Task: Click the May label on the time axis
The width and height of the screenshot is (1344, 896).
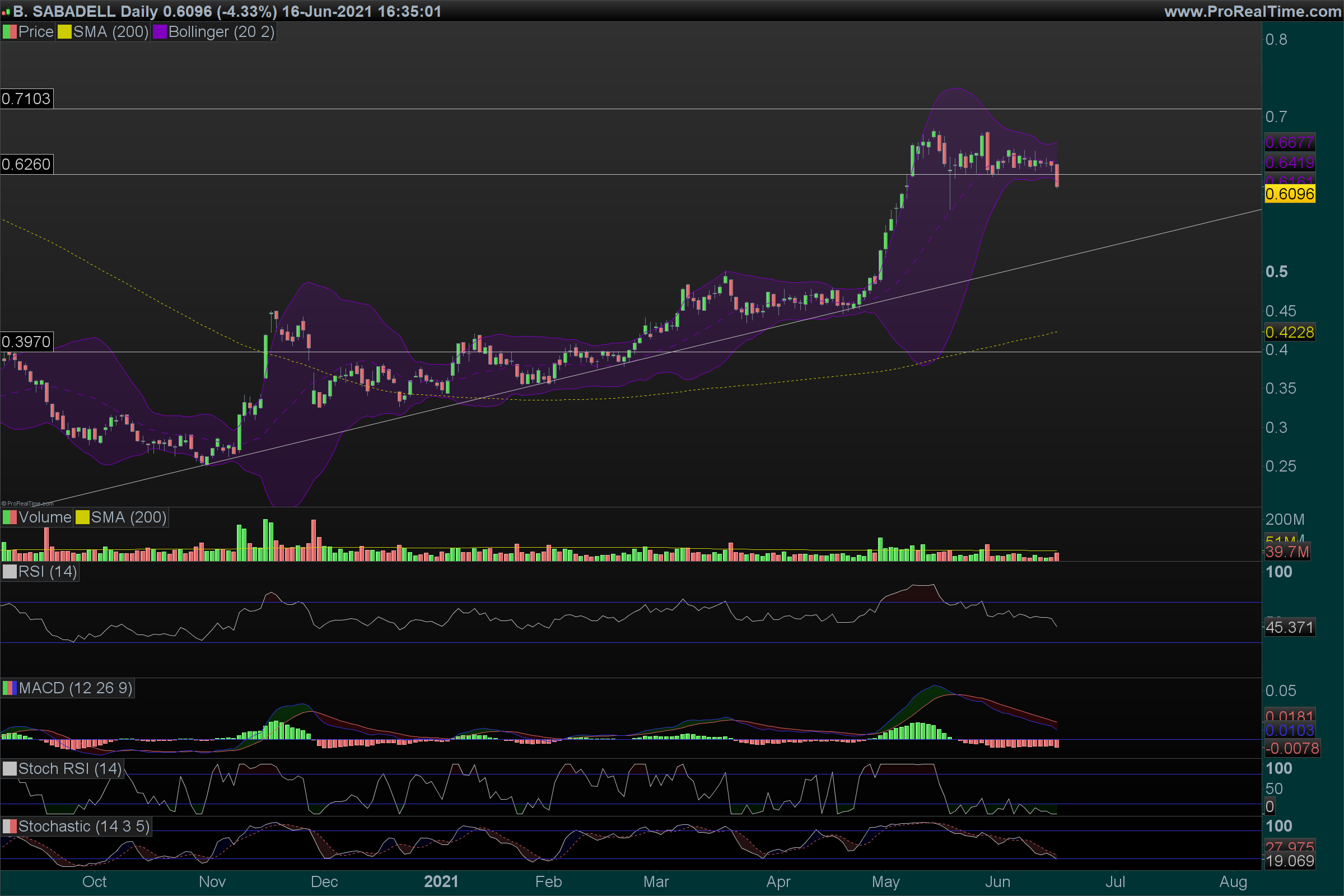Action: [x=885, y=881]
